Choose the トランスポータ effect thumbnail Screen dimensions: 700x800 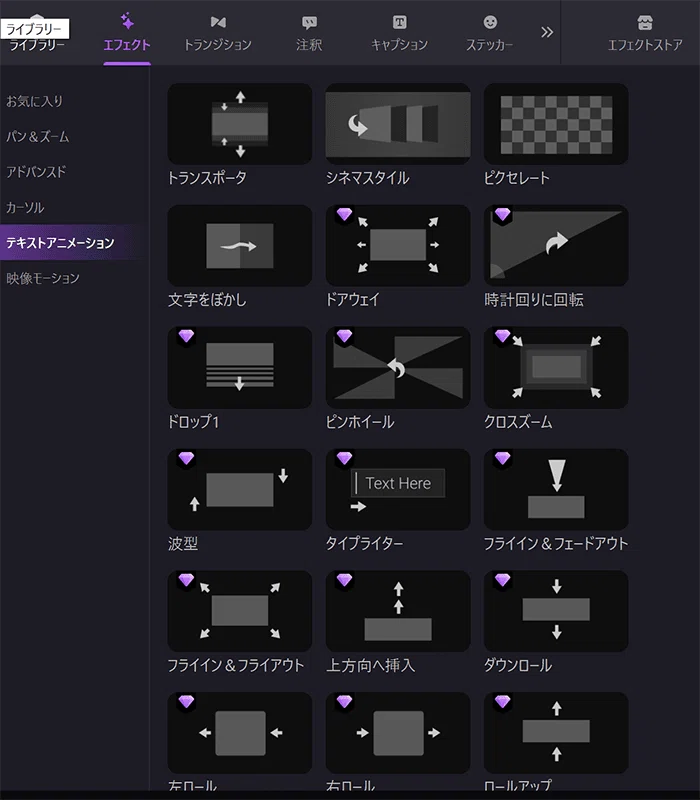pos(240,124)
